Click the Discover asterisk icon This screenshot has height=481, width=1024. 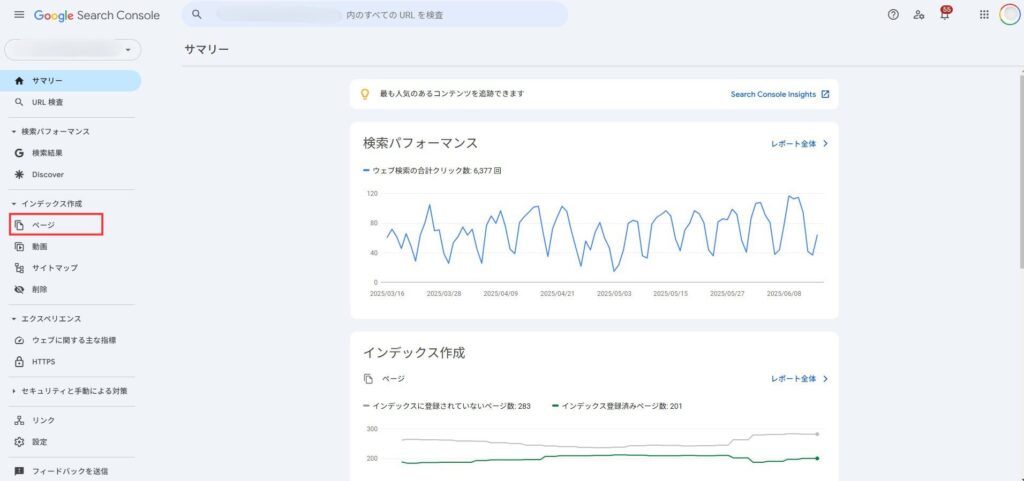click(x=19, y=174)
